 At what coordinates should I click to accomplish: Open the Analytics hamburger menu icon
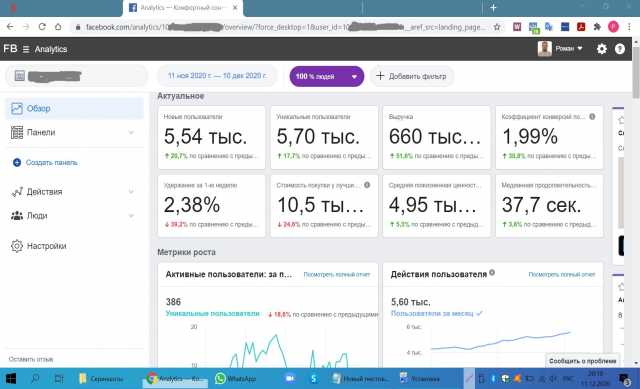[26, 49]
